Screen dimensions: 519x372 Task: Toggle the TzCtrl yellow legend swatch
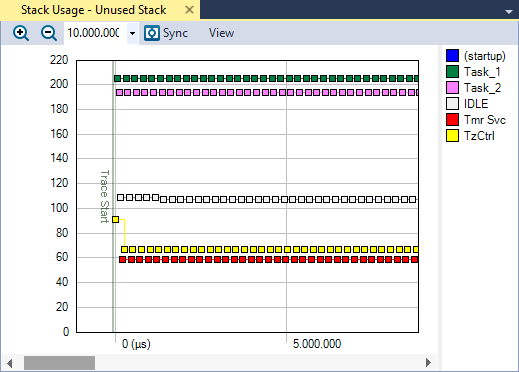click(x=452, y=136)
